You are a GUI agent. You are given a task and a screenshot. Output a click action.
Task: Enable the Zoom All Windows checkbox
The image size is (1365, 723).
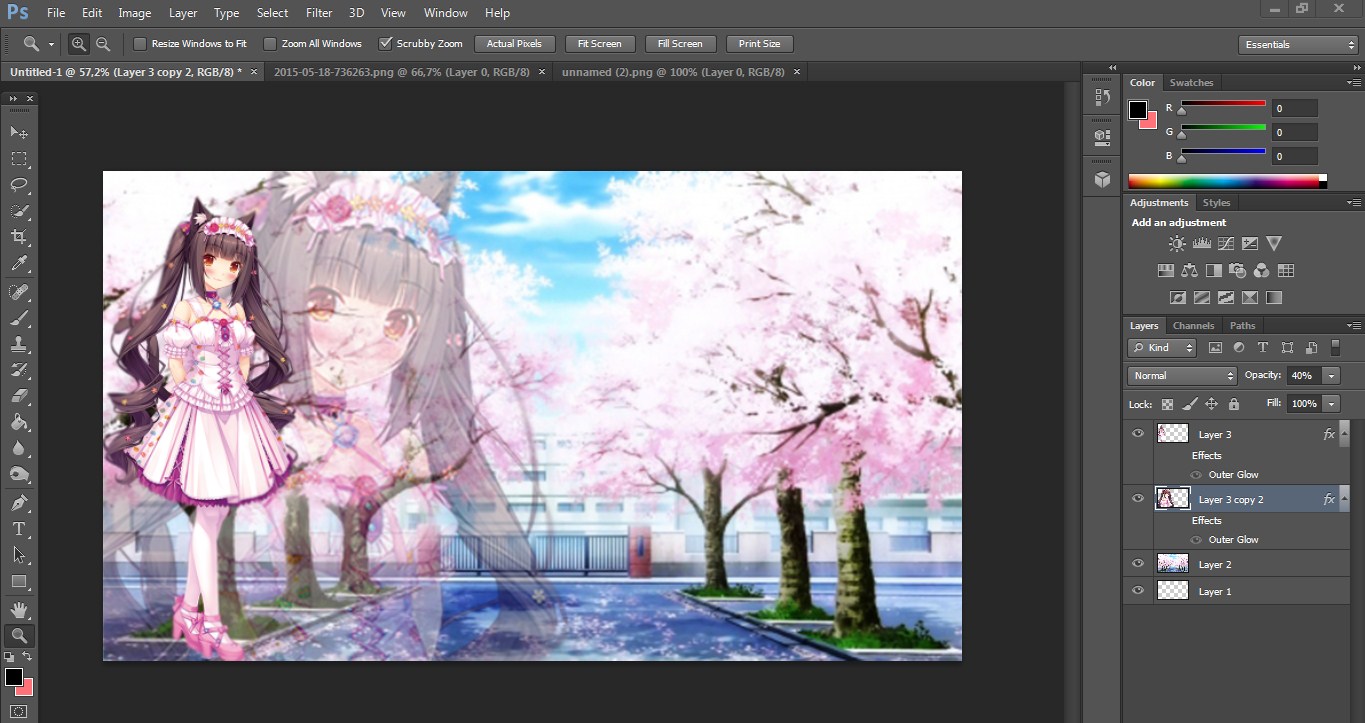tap(270, 43)
